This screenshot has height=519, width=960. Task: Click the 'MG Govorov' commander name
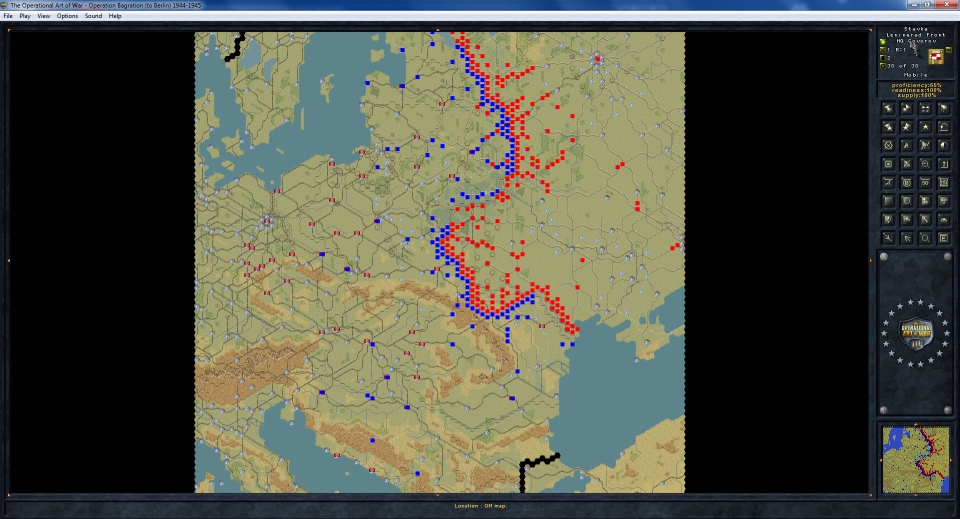917,41
